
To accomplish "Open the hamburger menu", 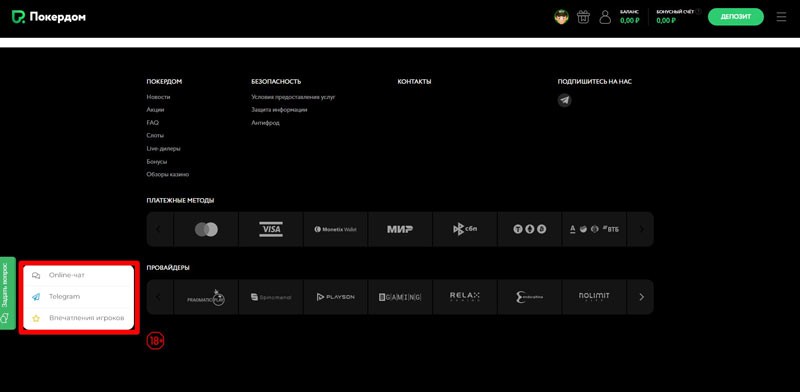I will point(781,17).
